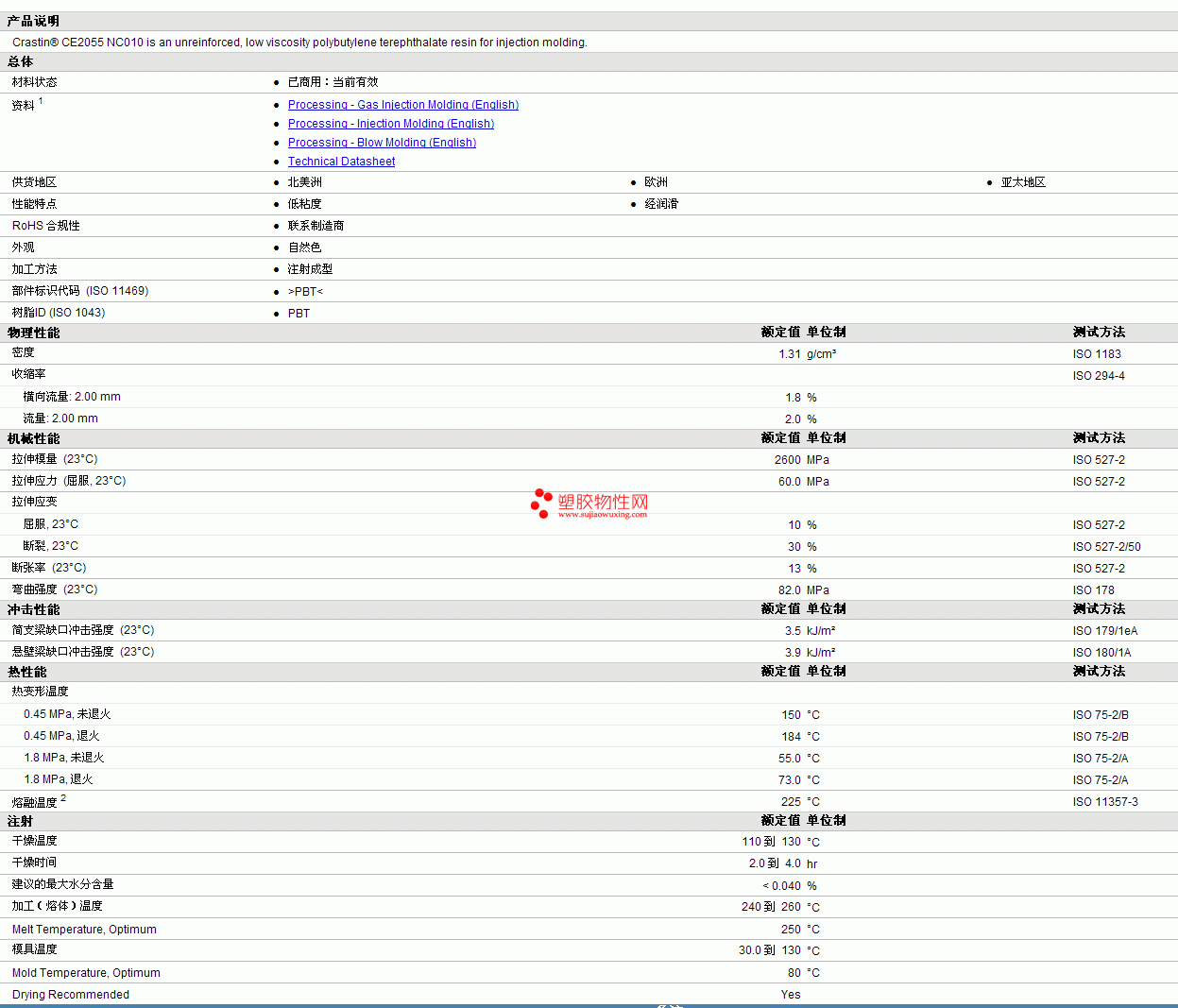Click the 热变形温度 row label
Viewport: 1178px width, 1008px height.
click(40, 692)
